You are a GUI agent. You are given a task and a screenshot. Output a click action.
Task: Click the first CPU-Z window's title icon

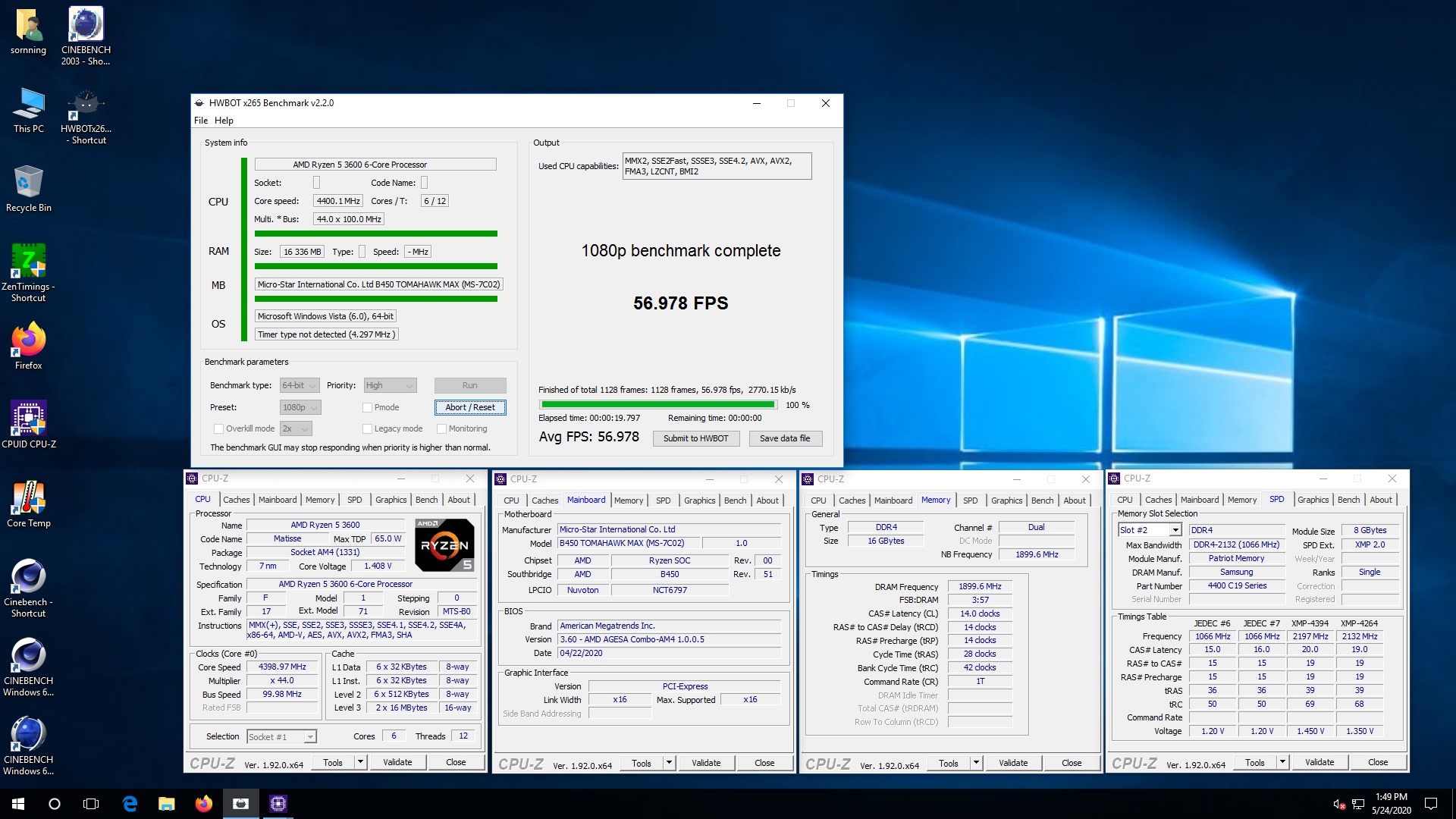[x=193, y=479]
